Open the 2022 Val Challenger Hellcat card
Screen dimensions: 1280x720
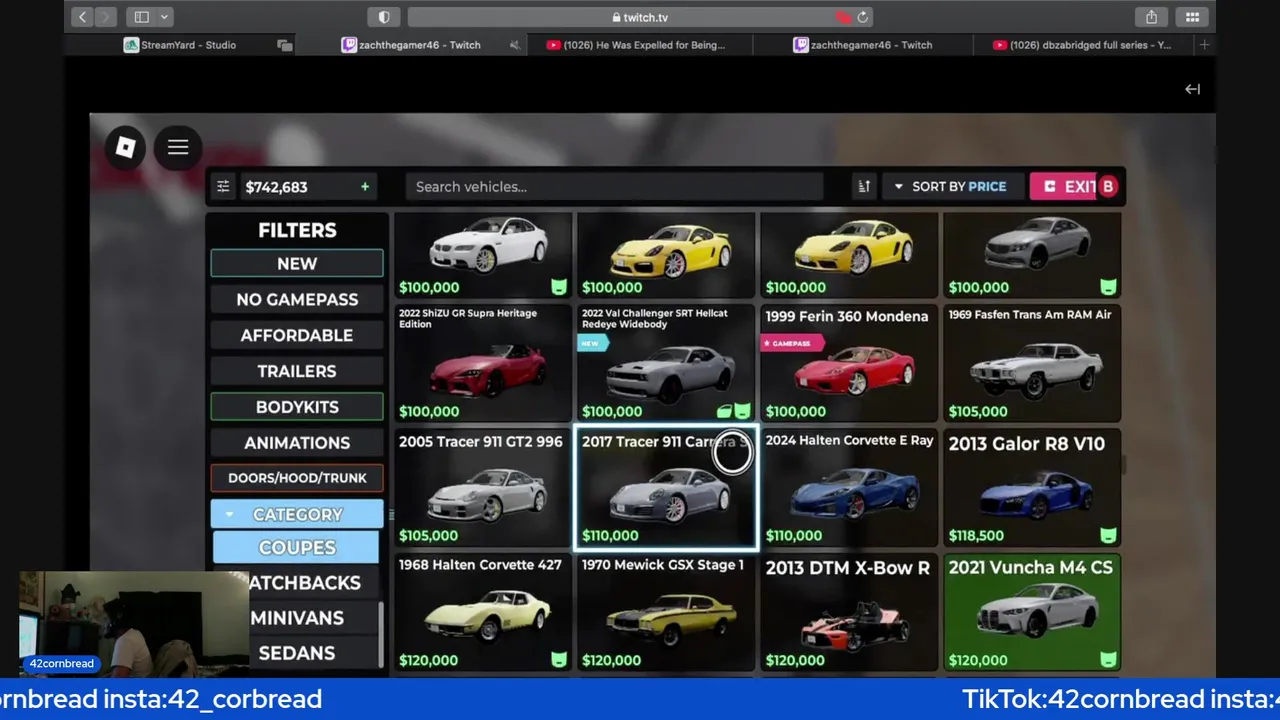(x=666, y=363)
